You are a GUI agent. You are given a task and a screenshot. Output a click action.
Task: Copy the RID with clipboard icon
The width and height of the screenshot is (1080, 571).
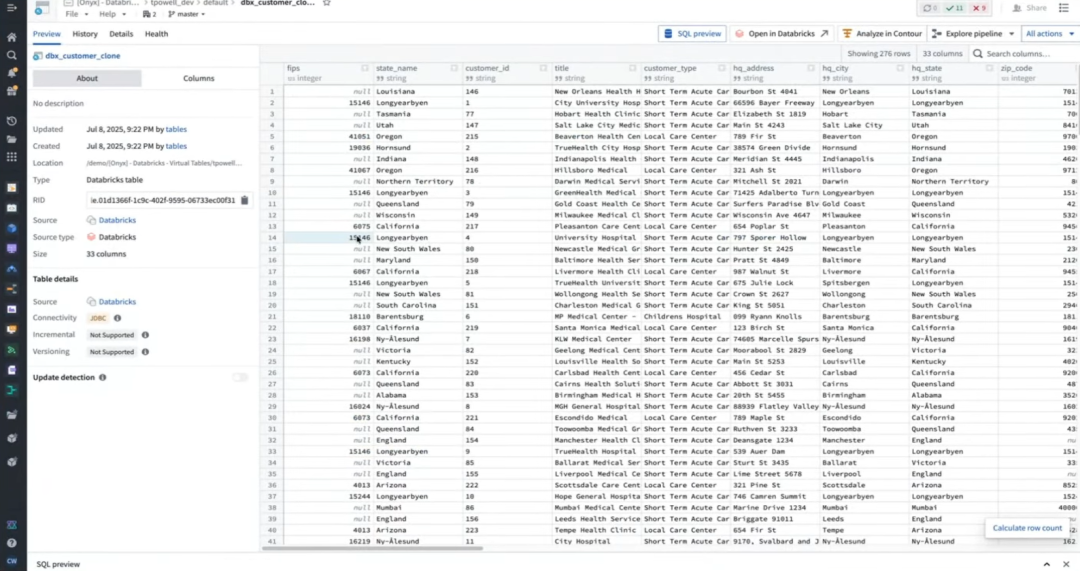(245, 200)
